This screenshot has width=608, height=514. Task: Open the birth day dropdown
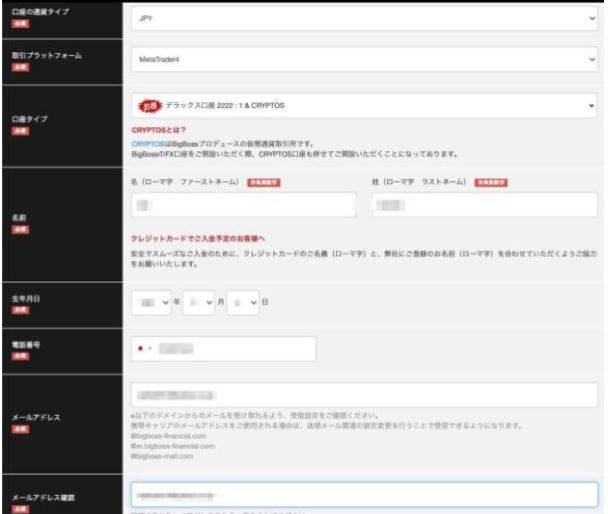[248, 297]
